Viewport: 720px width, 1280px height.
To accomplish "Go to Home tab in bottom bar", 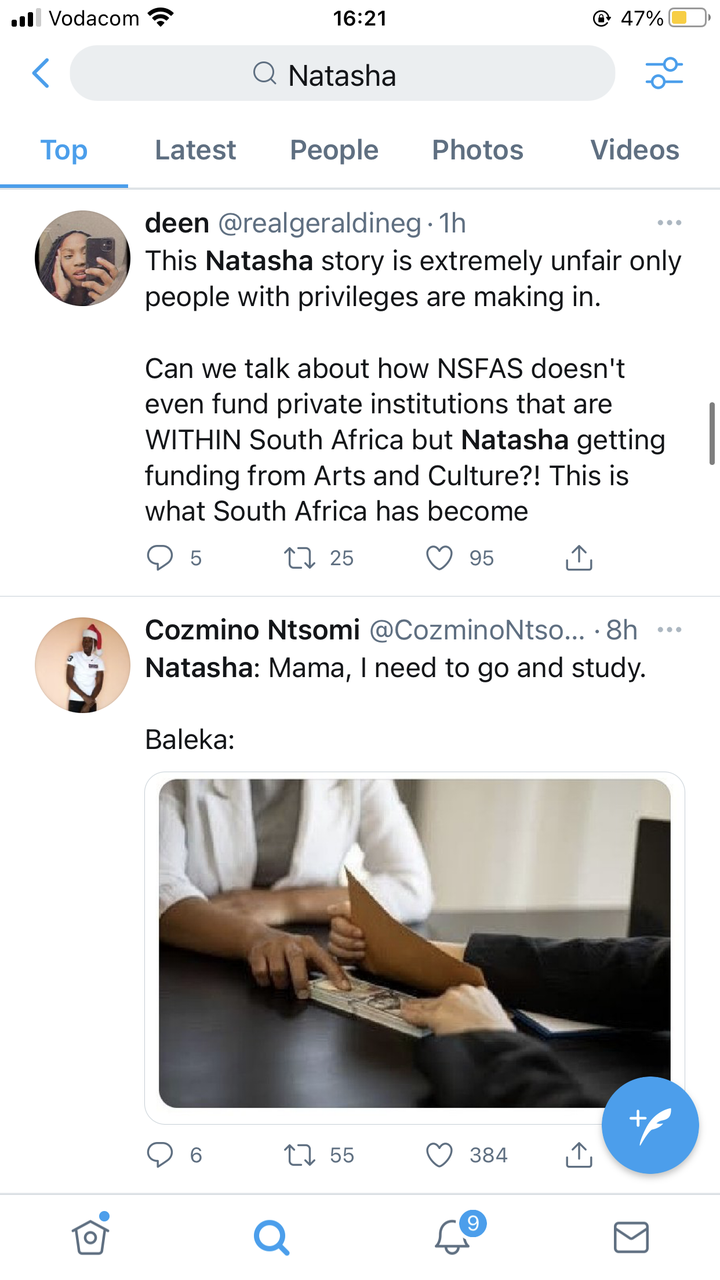I will 90,1236.
